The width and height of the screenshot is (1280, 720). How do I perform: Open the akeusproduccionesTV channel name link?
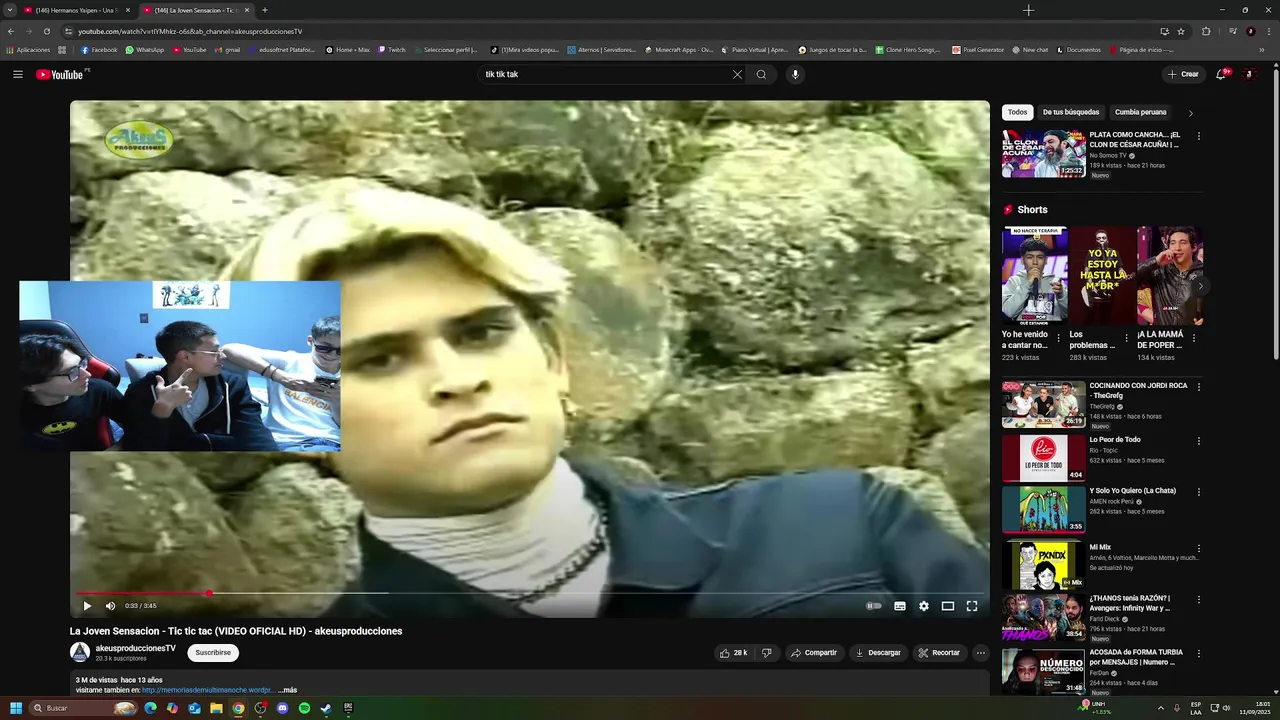(x=135, y=648)
